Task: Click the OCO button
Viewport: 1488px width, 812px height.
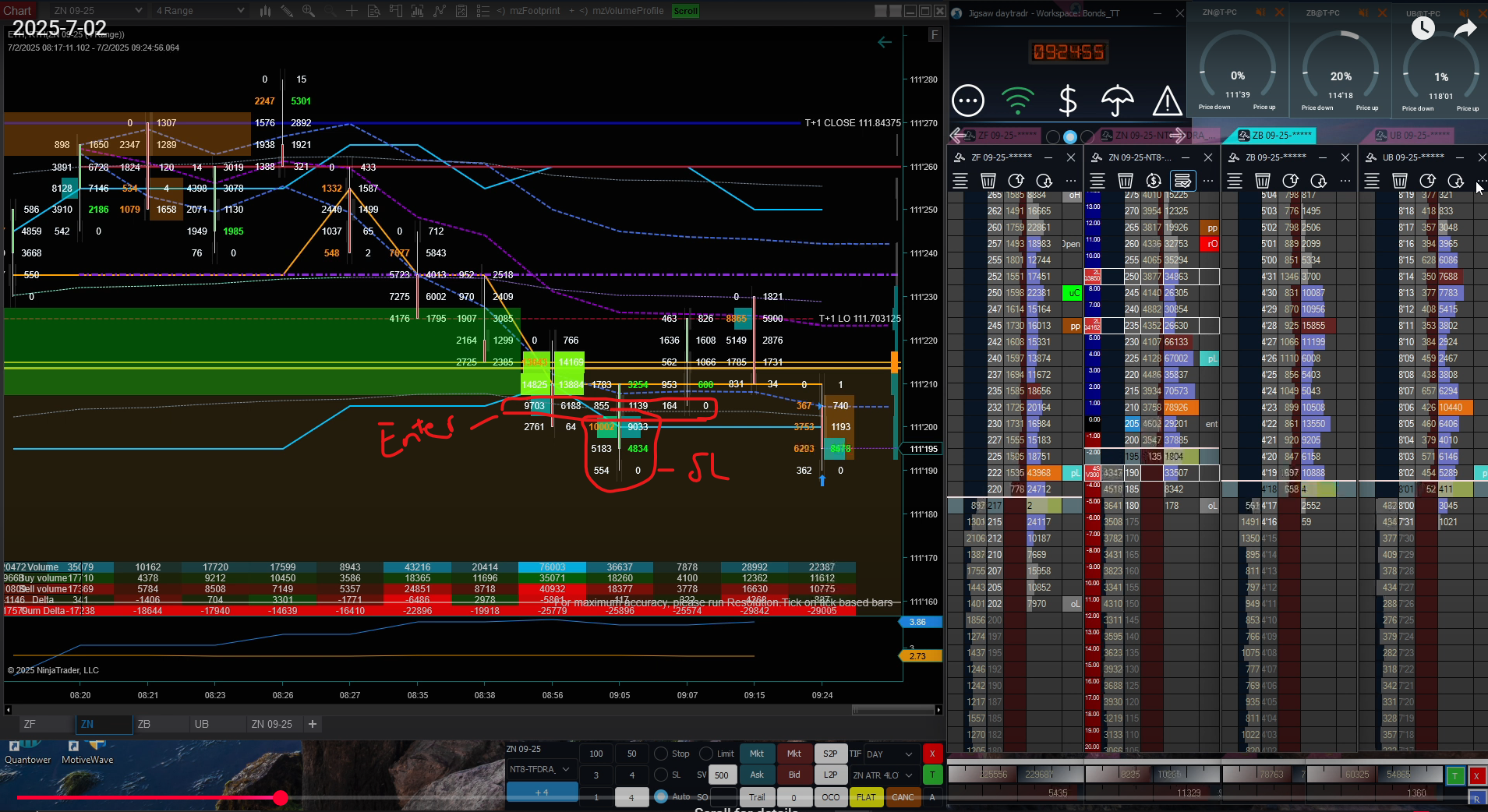Action: 831,797
